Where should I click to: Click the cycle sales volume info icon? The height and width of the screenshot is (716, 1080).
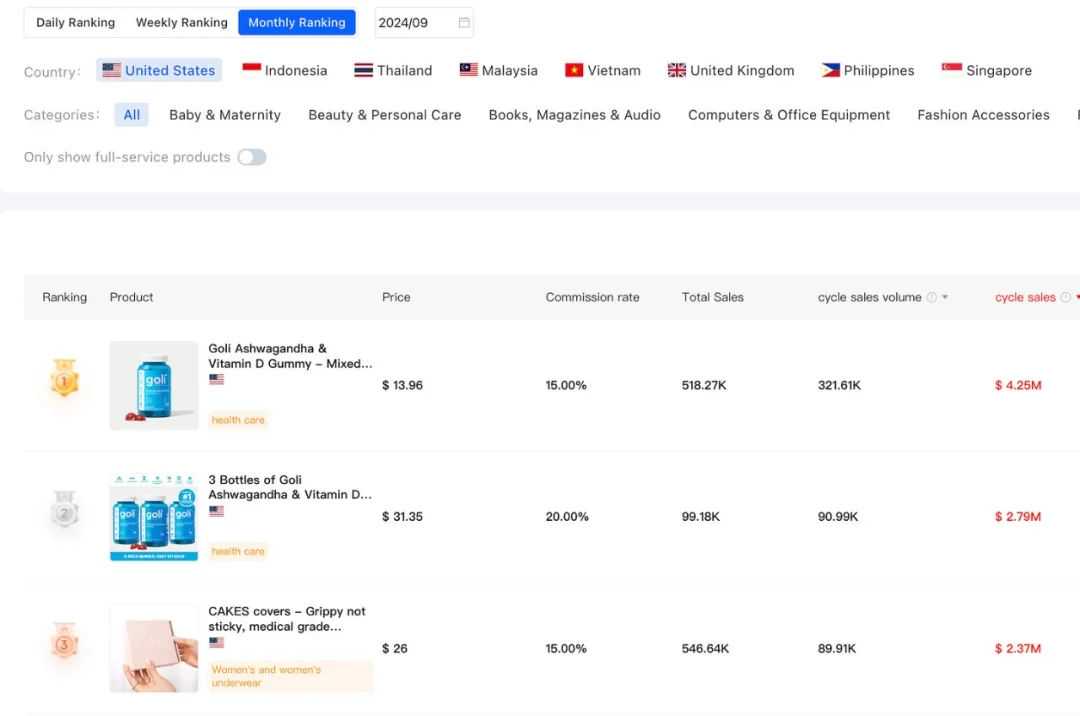(x=931, y=297)
